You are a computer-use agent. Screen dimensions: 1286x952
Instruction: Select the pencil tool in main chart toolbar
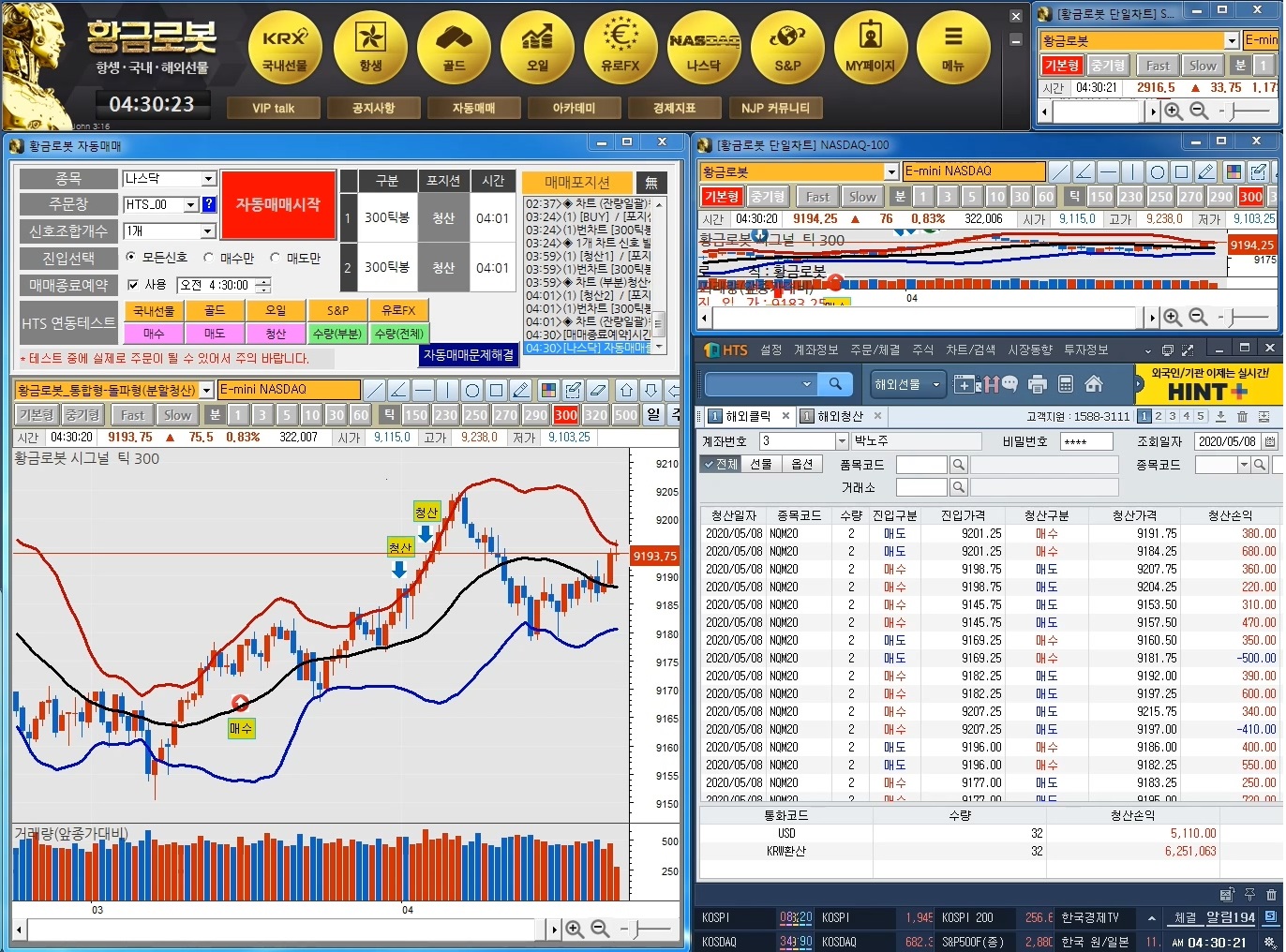(521, 390)
